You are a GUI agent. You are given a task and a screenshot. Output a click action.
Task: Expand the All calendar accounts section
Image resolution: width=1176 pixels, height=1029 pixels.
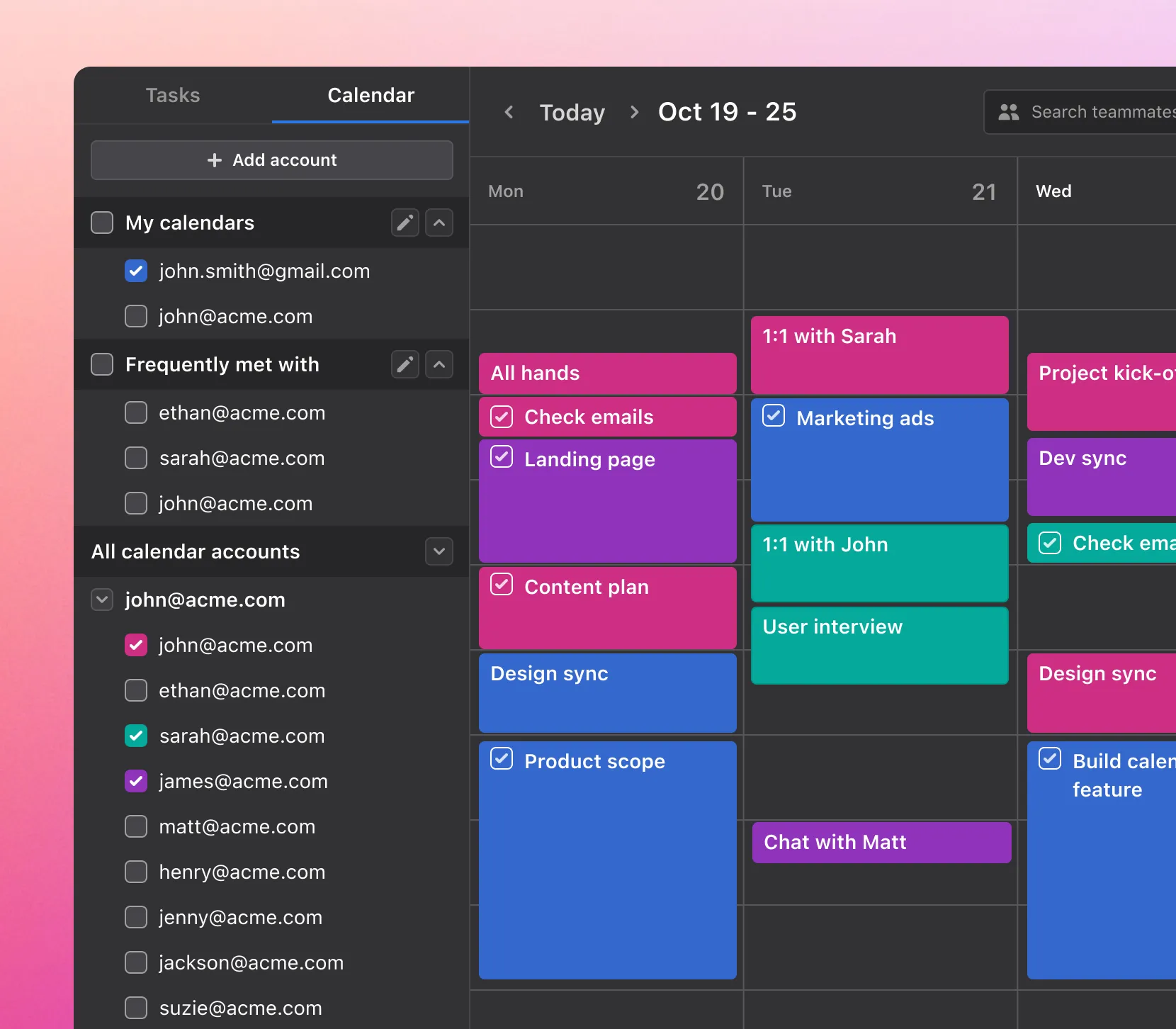[x=439, y=551]
